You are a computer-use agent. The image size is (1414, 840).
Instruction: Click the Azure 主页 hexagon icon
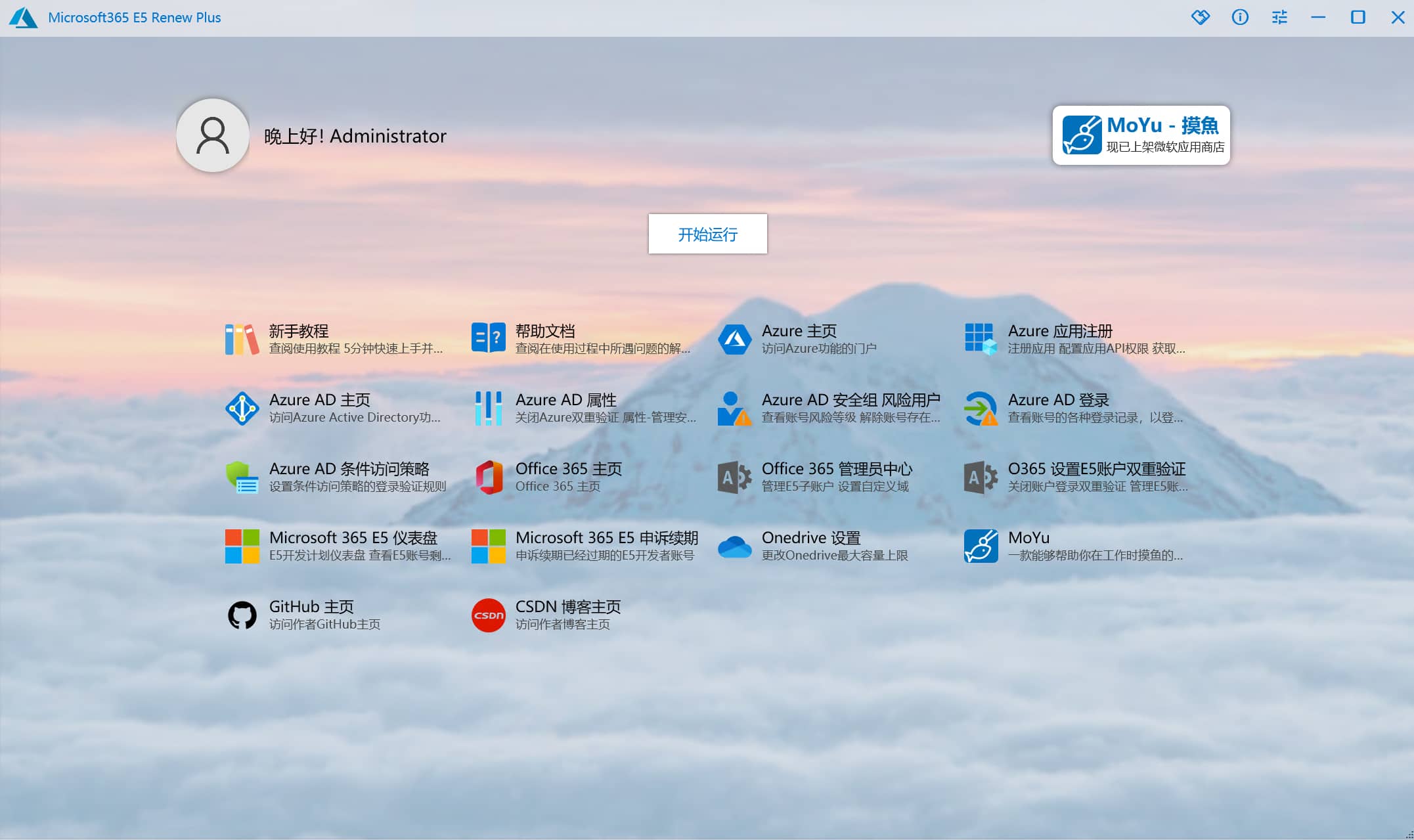[735, 339]
